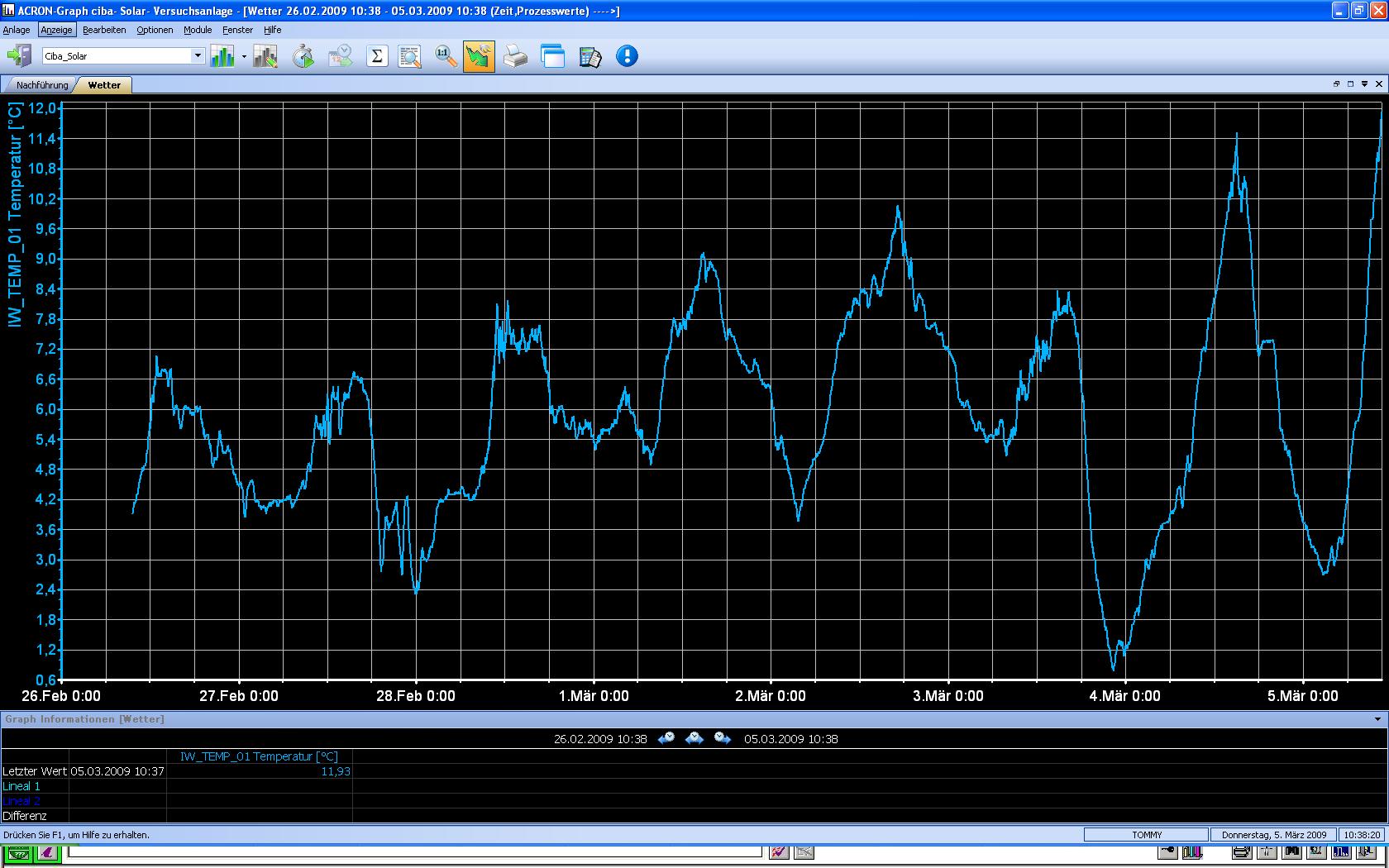The image size is (1389, 868).
Task: Click the Lineal 1 row label
Action: [21, 786]
